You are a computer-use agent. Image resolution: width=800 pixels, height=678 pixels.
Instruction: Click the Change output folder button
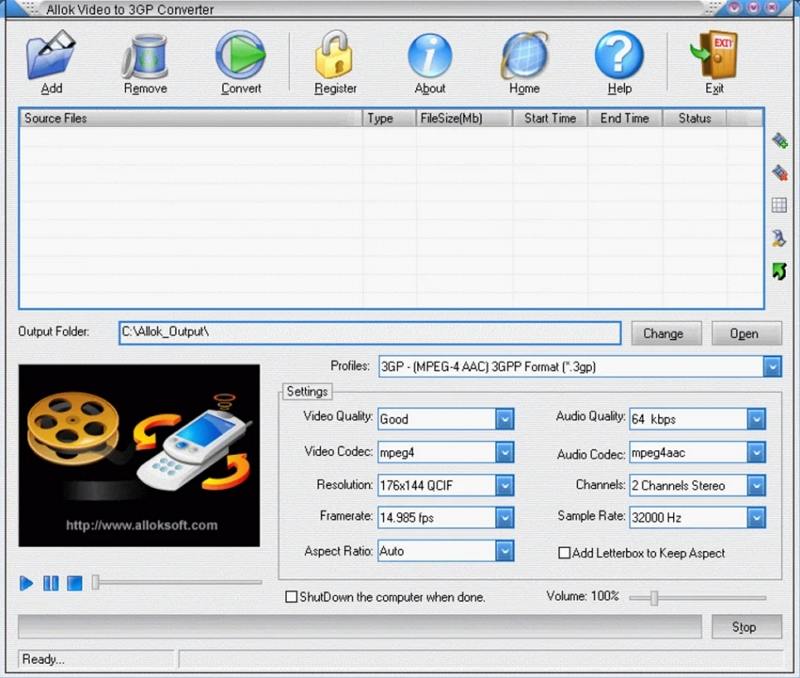tap(663, 334)
